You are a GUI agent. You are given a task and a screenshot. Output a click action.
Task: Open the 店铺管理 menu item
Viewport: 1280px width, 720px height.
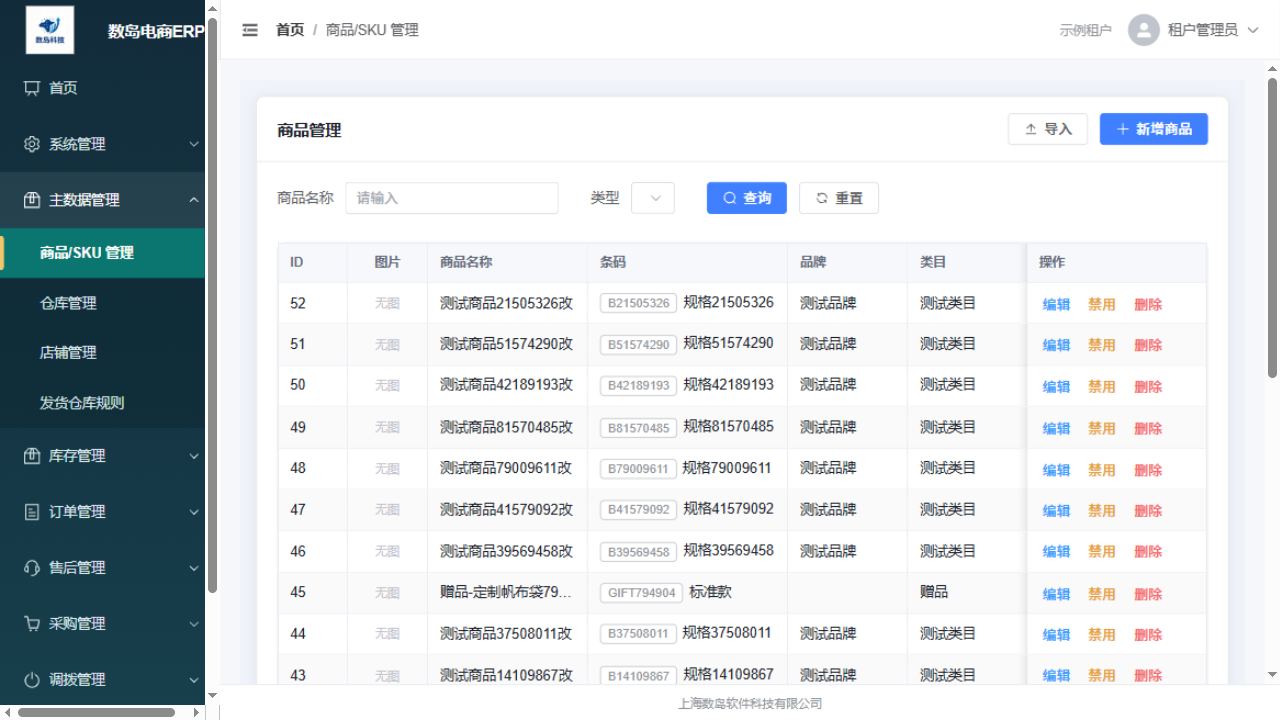click(x=102, y=353)
